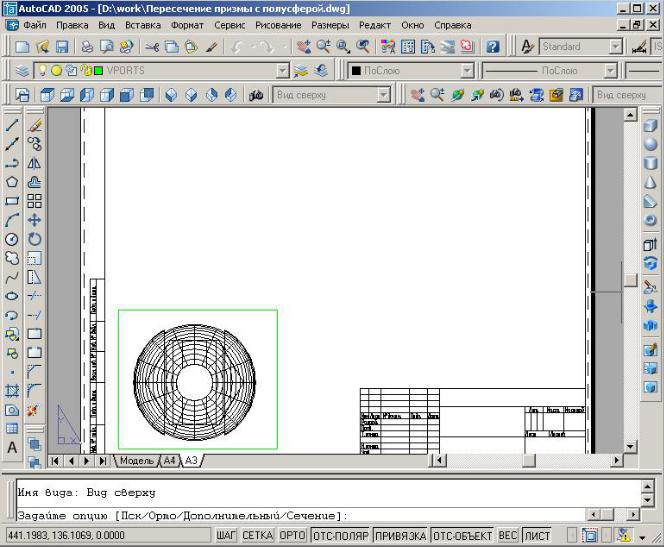
Task: Select the Arc drawing tool
Action: (x=12, y=220)
